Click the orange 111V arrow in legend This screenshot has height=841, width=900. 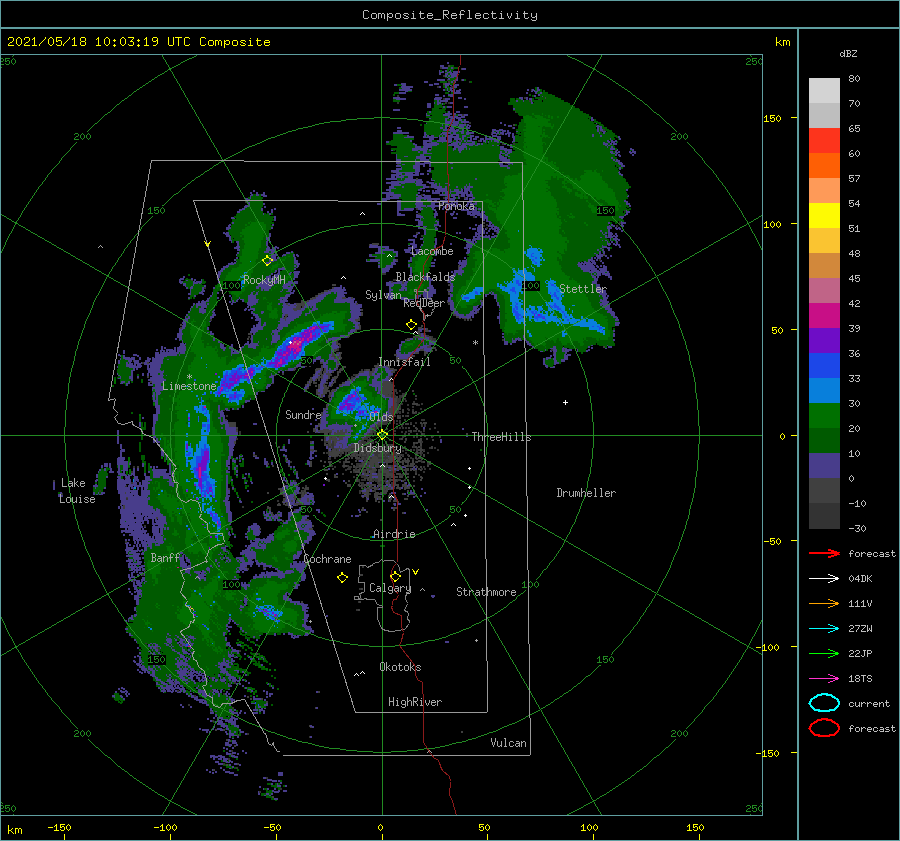pos(824,603)
